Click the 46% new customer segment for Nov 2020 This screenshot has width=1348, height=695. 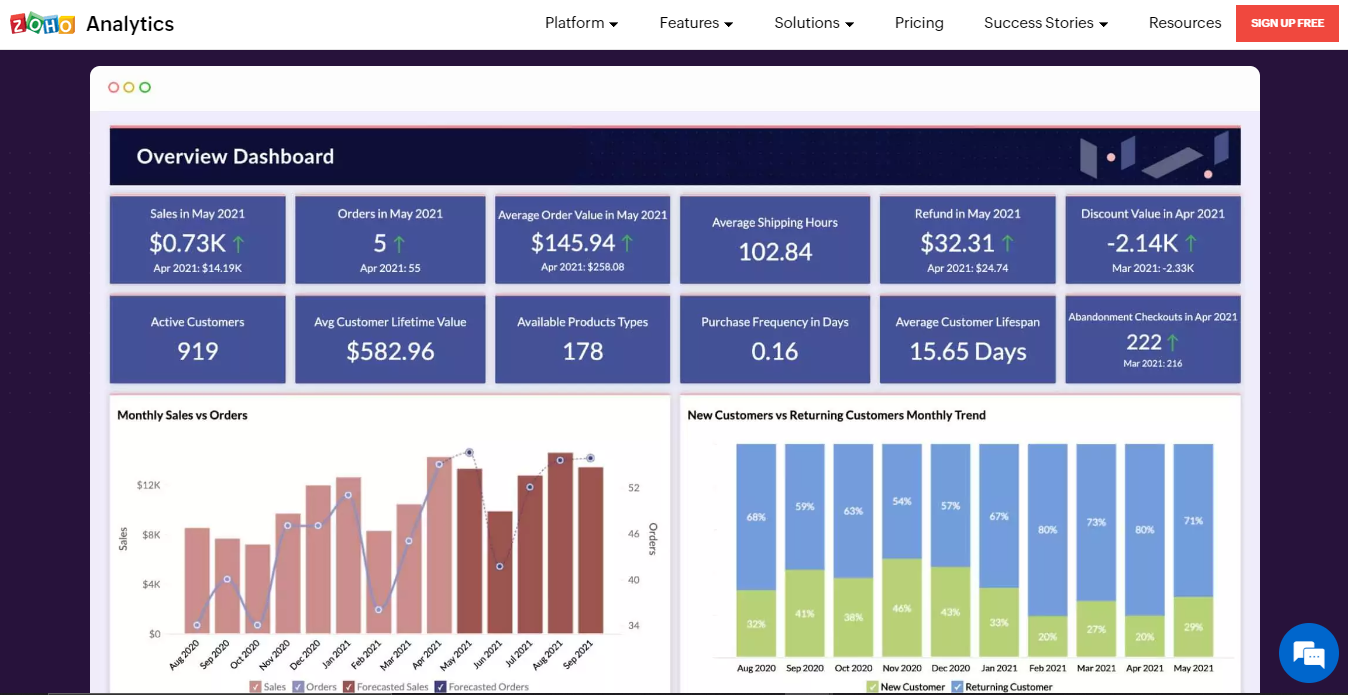tap(902, 608)
